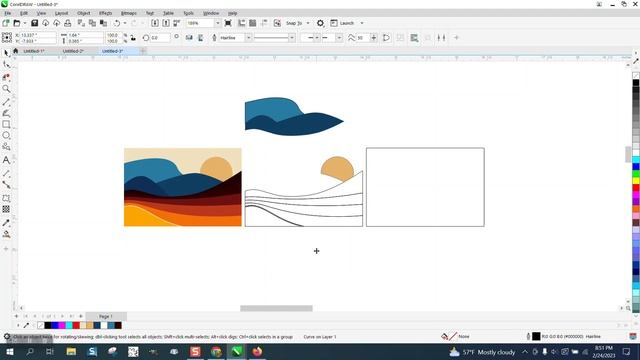Click the Welcome screen home tab icon
Screen dimensions: 640x360
[16, 51]
